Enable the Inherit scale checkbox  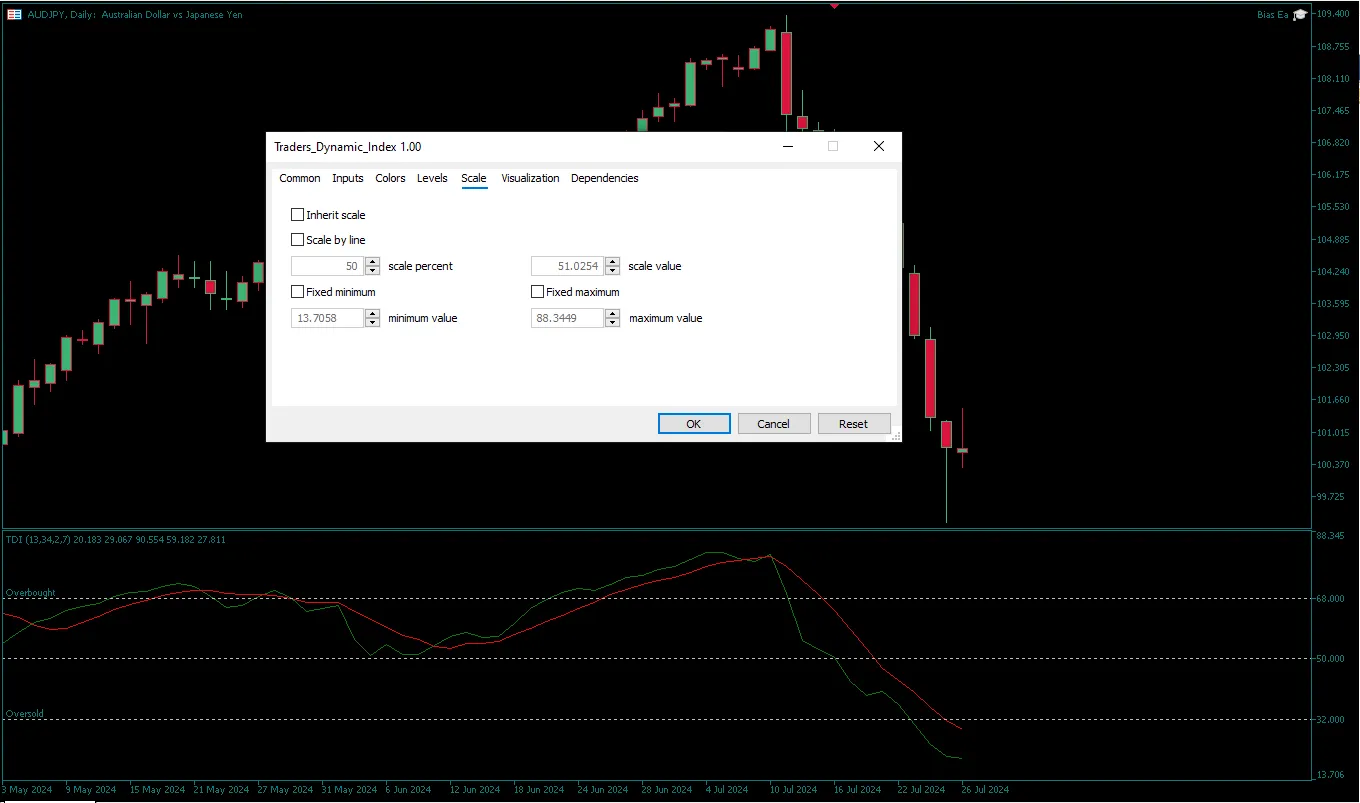(298, 215)
